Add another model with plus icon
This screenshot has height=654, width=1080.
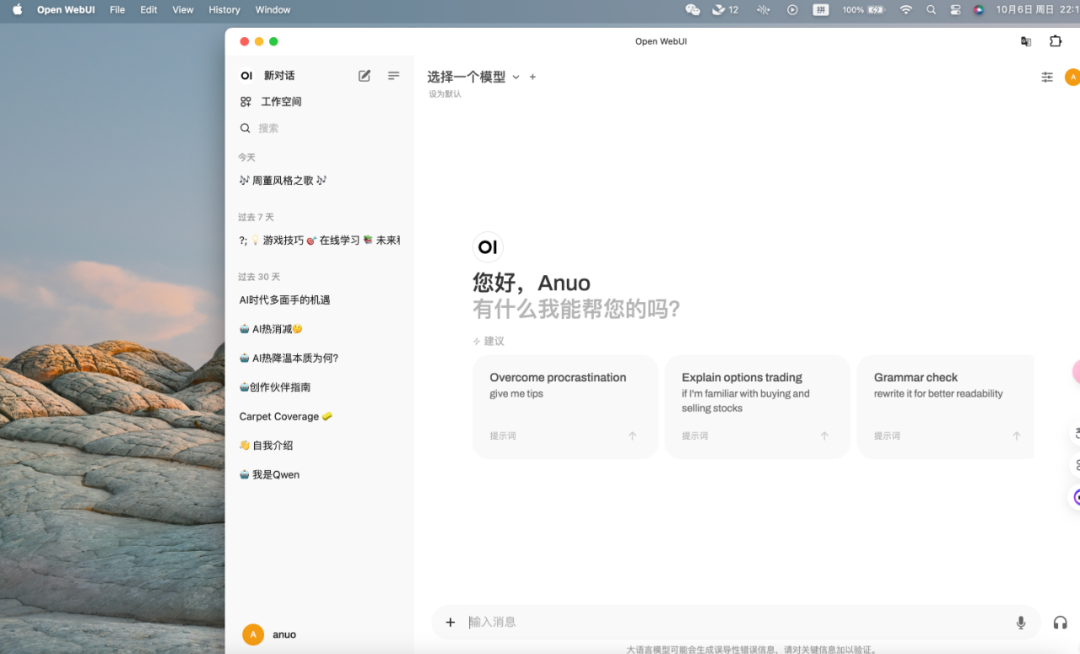[x=532, y=77]
